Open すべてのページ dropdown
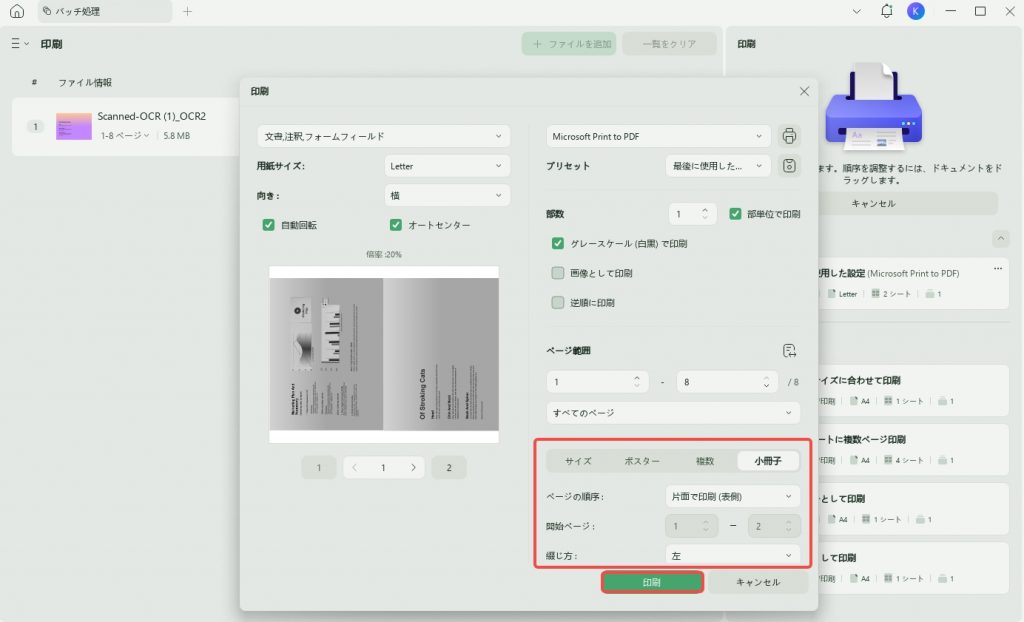This screenshot has height=622, width=1024. (x=673, y=413)
